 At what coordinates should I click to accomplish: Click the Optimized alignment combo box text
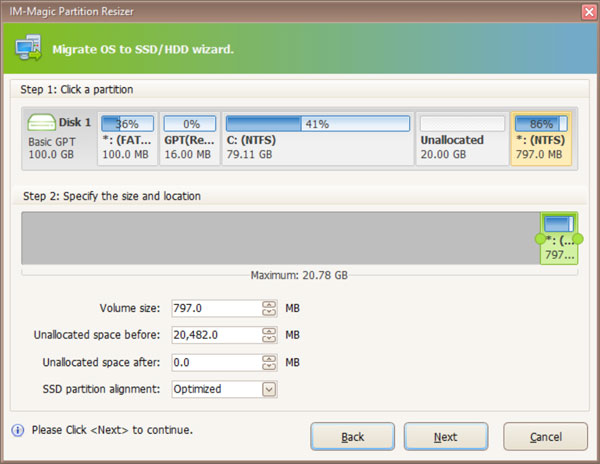[x=197, y=389]
